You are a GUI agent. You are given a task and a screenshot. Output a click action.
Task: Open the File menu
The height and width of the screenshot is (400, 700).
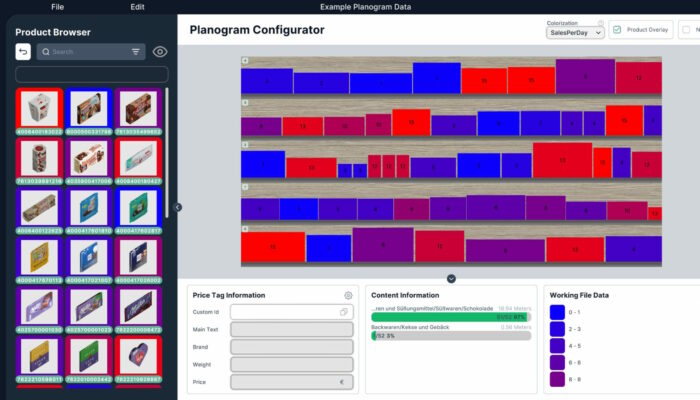[58, 7]
